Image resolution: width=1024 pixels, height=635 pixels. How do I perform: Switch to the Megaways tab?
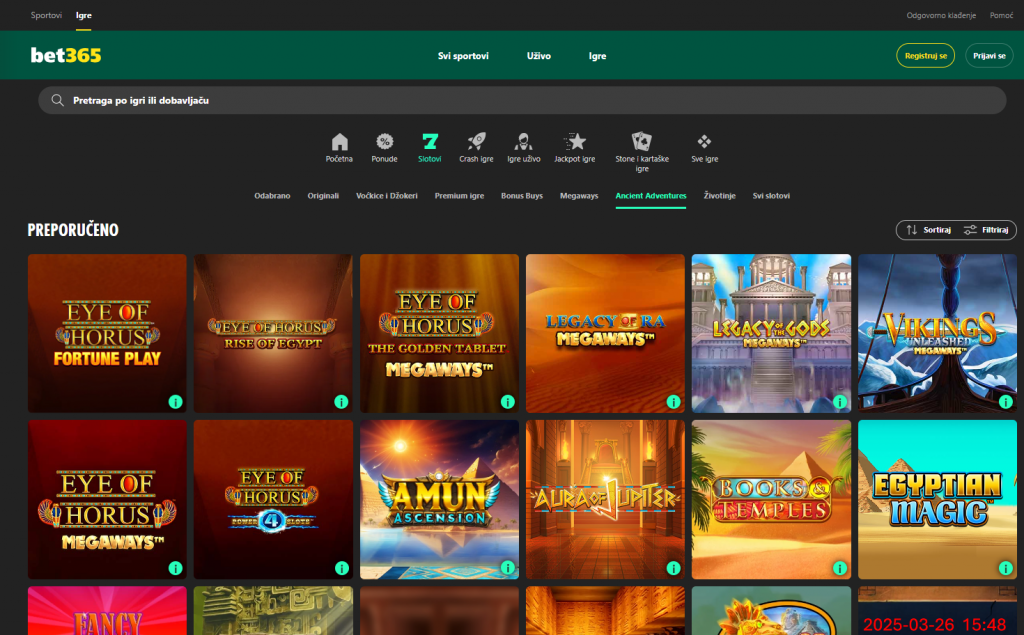[579, 195]
